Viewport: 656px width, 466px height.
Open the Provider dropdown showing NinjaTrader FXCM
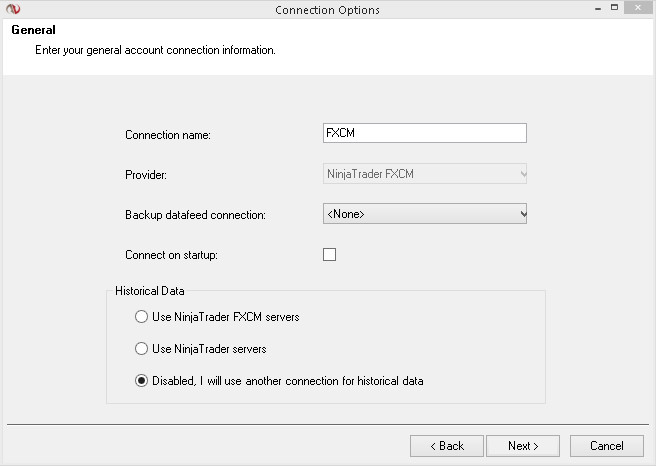(424, 174)
